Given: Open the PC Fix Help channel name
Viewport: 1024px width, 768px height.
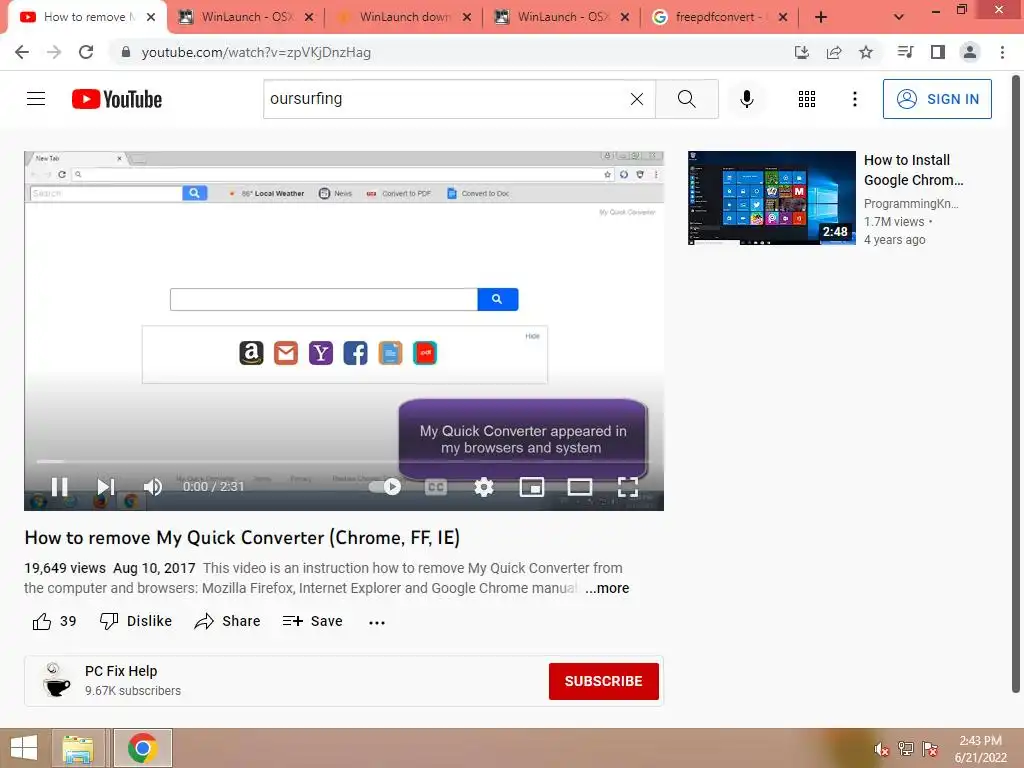Looking at the screenshot, I should (x=121, y=671).
